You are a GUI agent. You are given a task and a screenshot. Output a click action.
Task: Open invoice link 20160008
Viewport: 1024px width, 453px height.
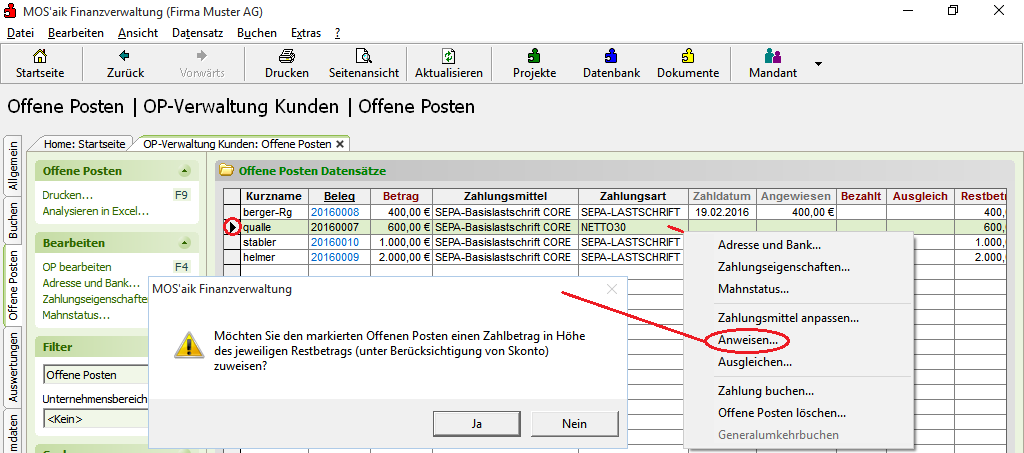coord(334,212)
